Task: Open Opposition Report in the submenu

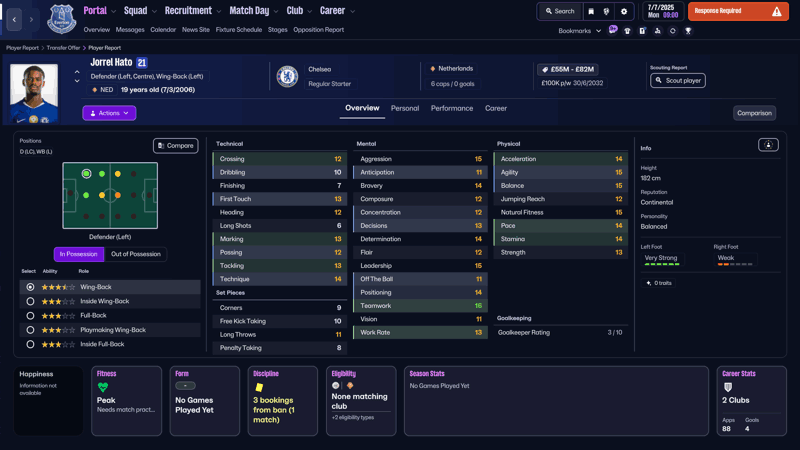Action: point(318,30)
